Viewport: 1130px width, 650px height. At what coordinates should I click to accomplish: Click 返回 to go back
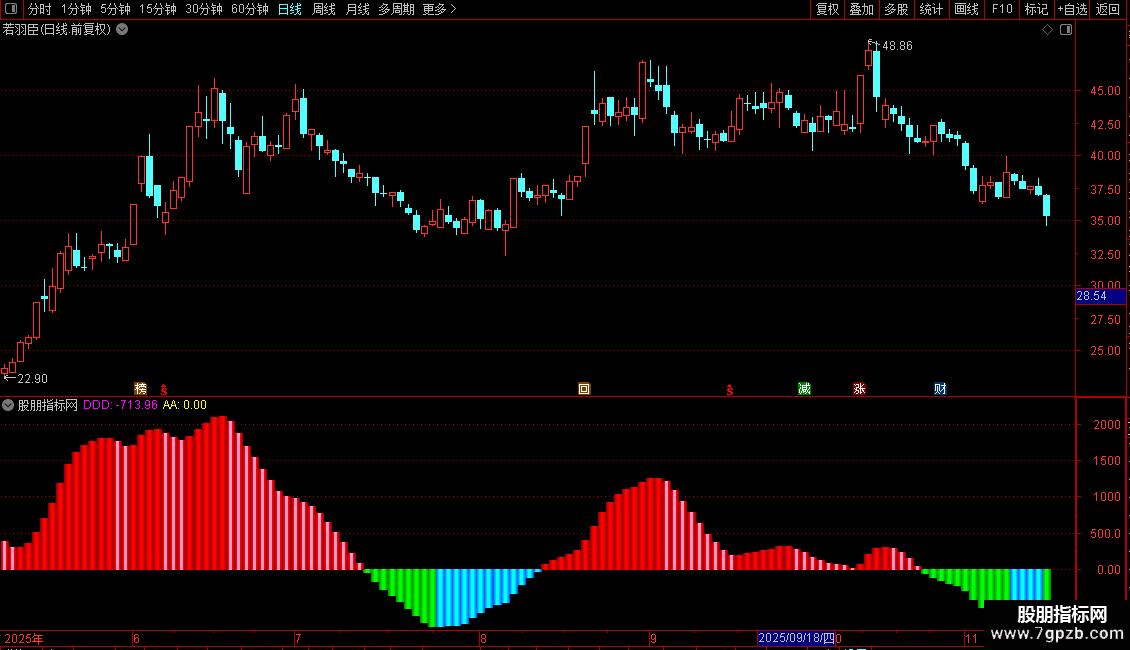[1108, 9]
